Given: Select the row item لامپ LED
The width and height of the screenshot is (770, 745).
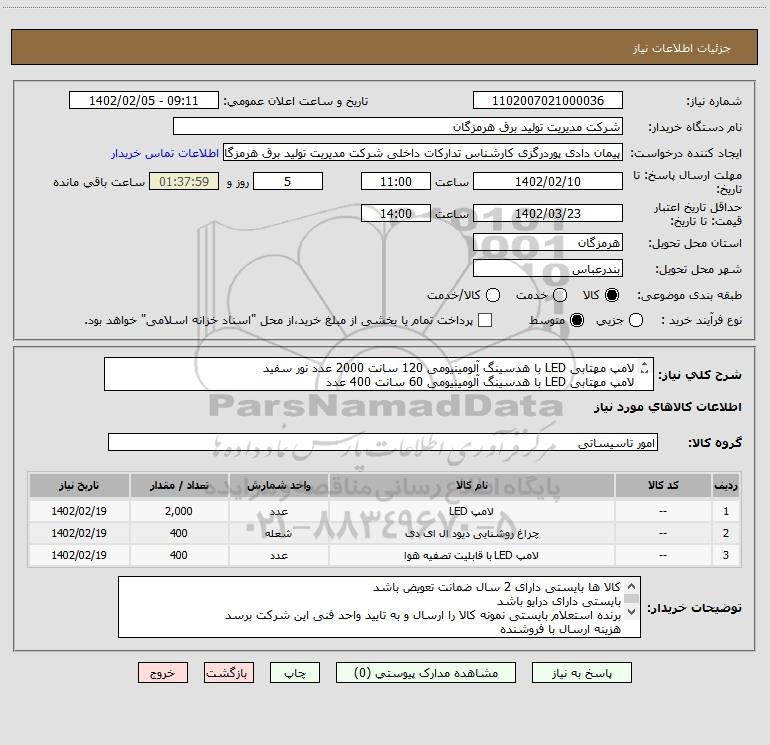Looking at the screenshot, I should tap(471, 511).
